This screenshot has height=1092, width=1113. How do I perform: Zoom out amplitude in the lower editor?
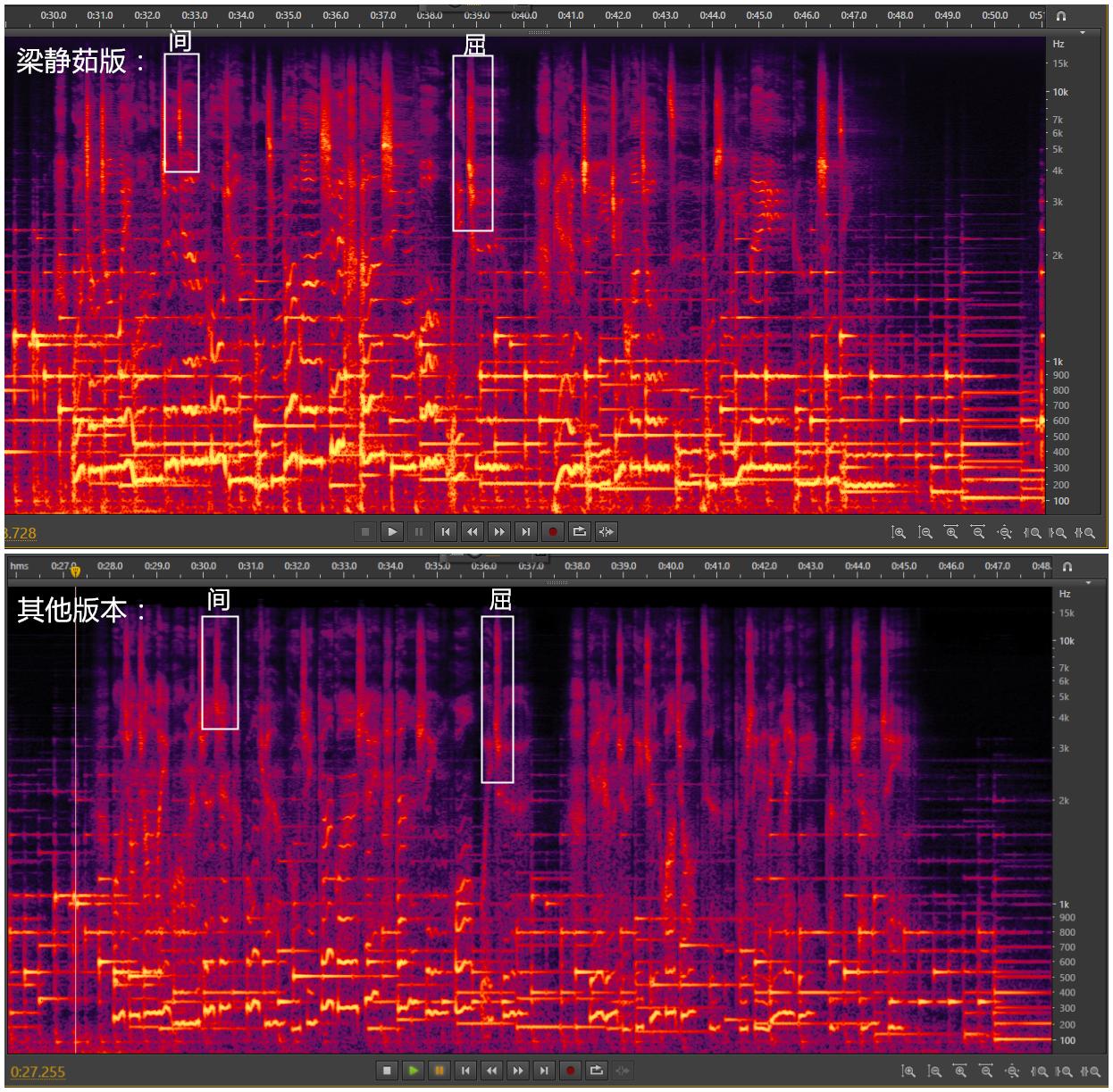(934, 1071)
